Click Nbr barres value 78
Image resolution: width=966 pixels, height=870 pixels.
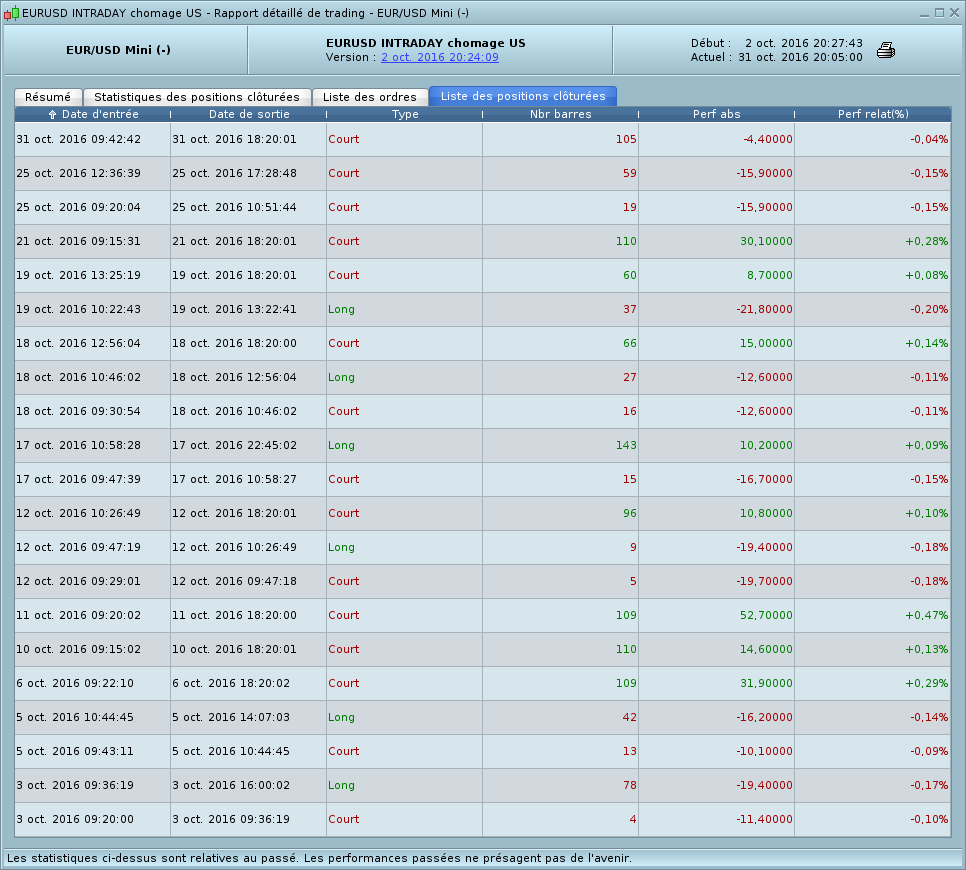(630, 785)
